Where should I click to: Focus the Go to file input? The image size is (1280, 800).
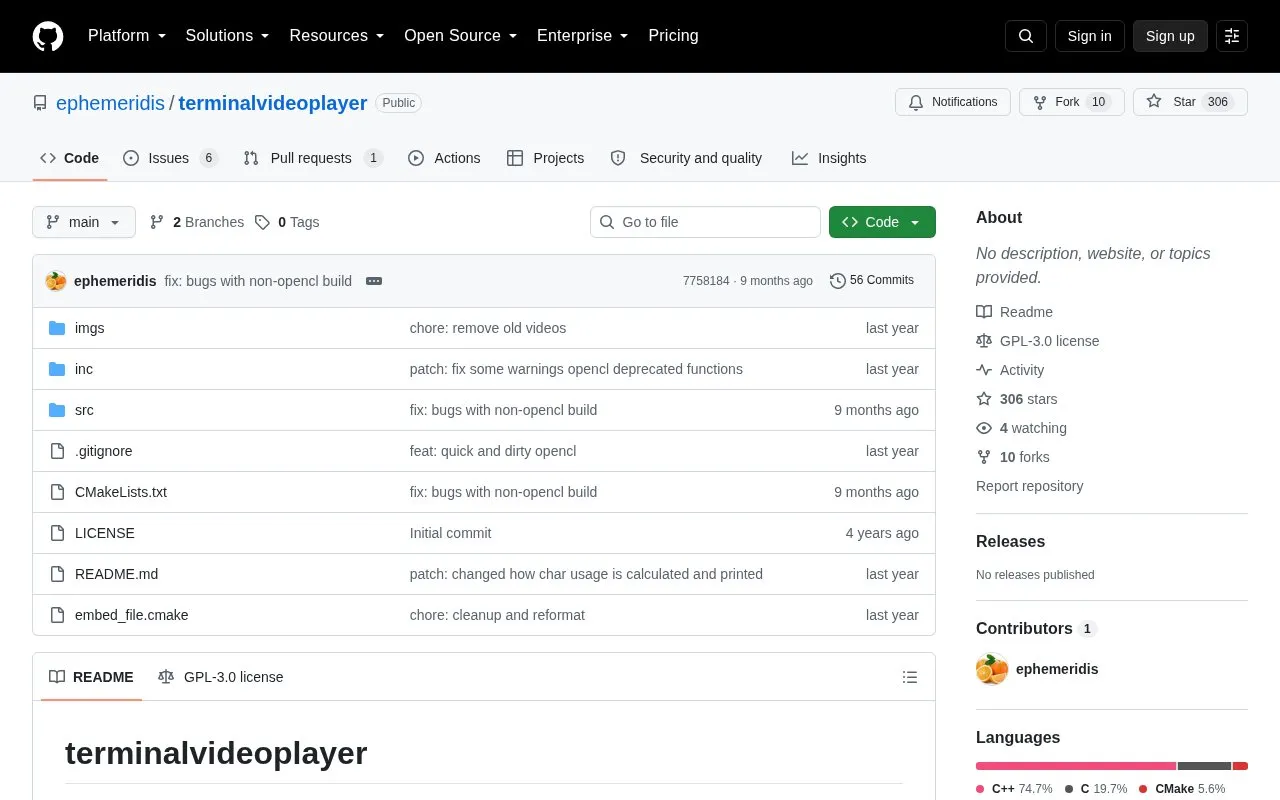(x=705, y=222)
